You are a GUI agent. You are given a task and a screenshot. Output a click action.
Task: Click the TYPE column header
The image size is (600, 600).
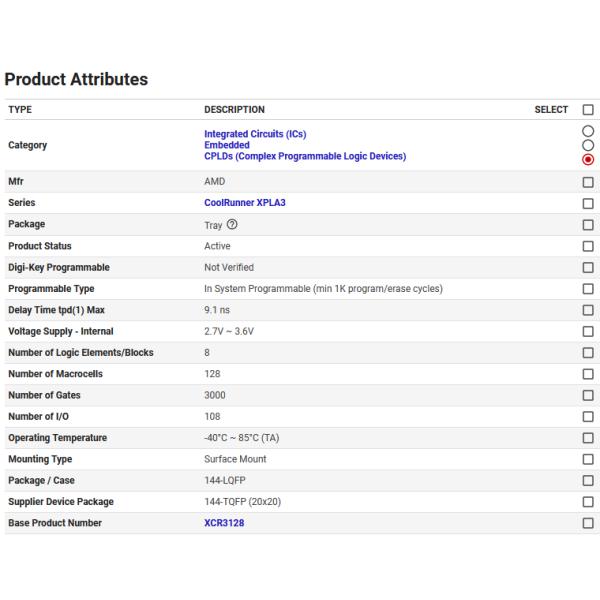tap(20, 109)
